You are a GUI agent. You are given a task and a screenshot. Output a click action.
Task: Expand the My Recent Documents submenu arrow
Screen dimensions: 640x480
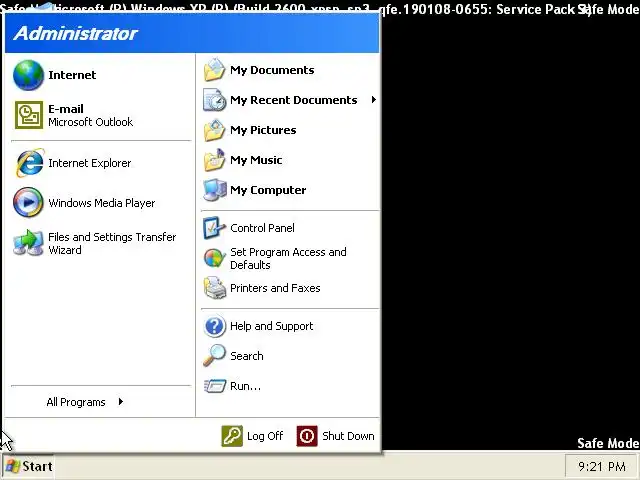point(373,100)
